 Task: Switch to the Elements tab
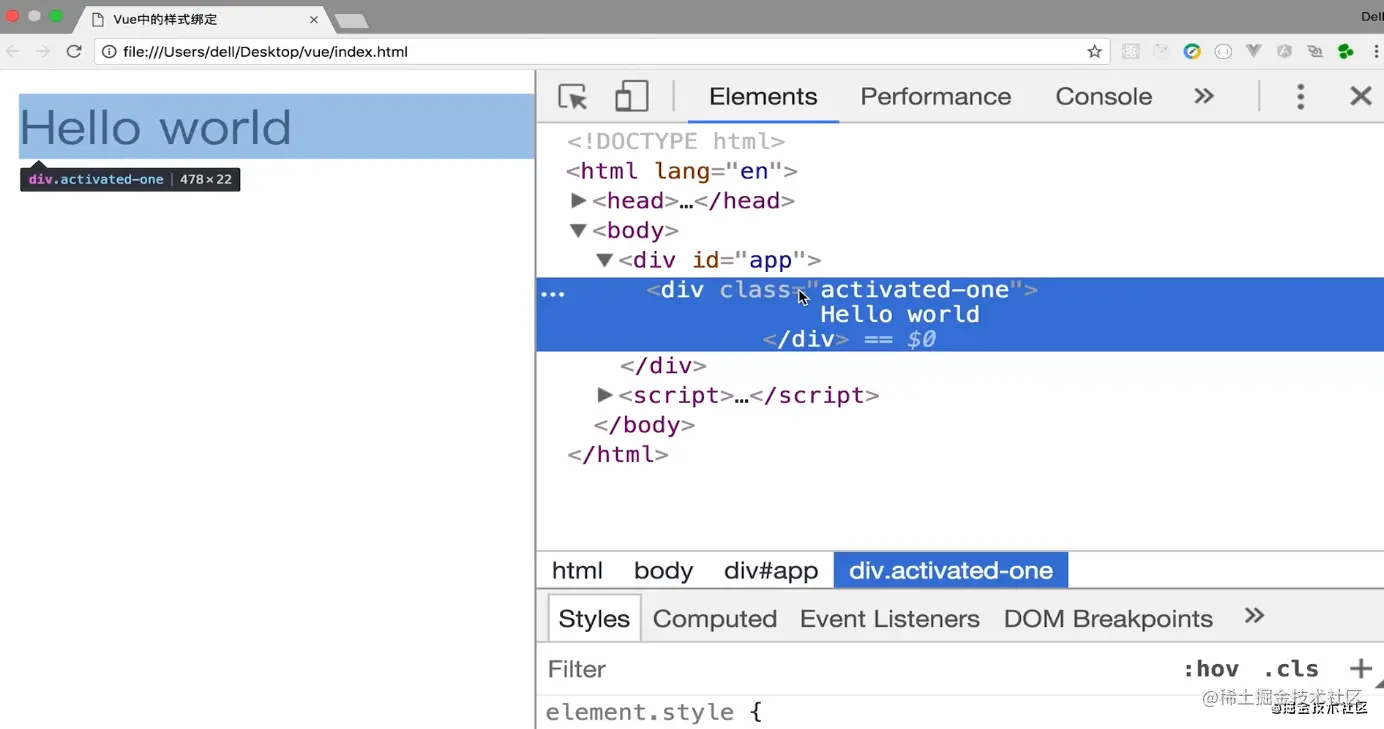[763, 96]
